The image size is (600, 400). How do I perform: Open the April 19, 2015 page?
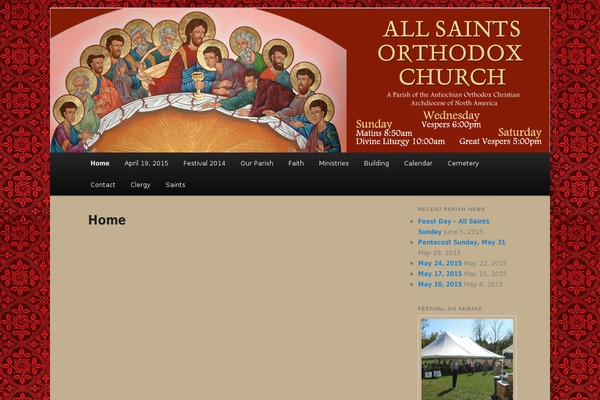[146, 163]
